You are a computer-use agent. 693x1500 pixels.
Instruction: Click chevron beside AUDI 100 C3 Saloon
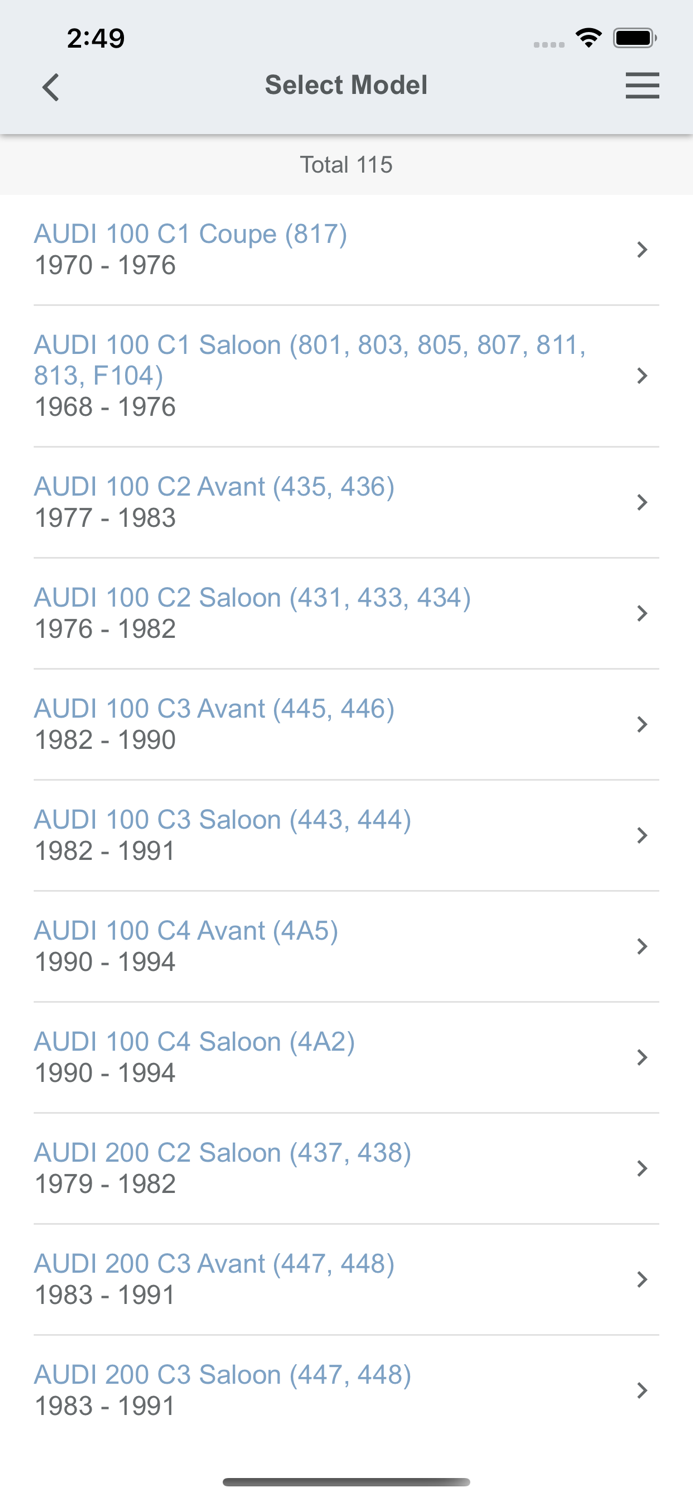642,835
